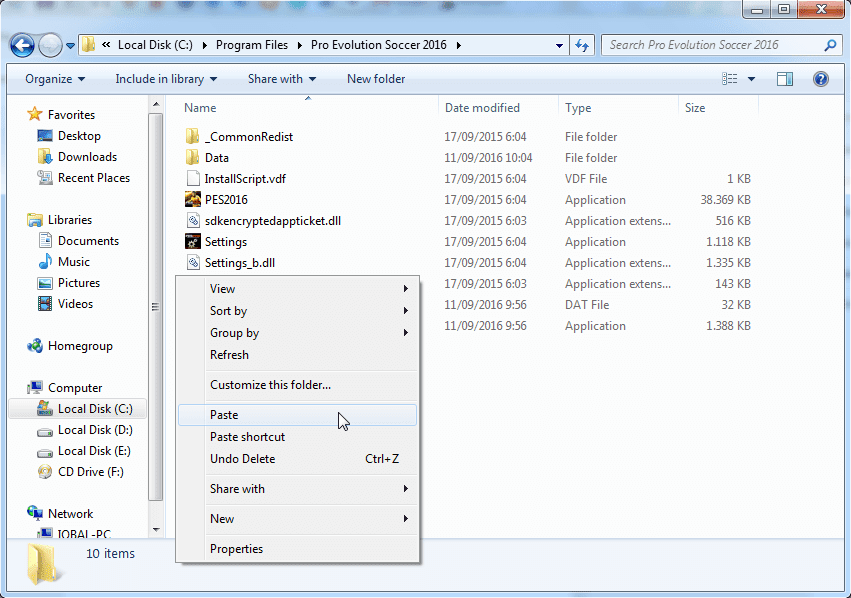Open Include in library dropdown
The image size is (851, 598).
click(166, 79)
